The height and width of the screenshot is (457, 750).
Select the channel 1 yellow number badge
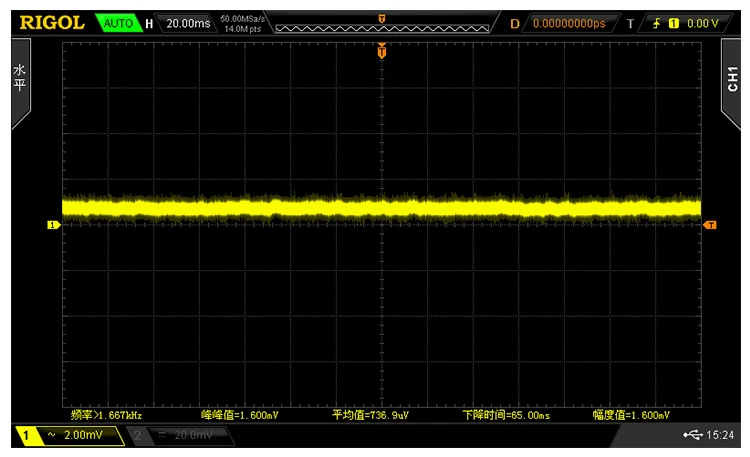click(26, 435)
